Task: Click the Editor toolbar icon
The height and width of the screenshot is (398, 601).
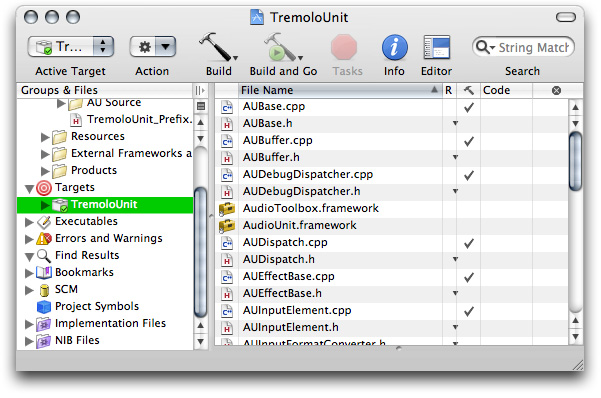Action: click(x=436, y=47)
